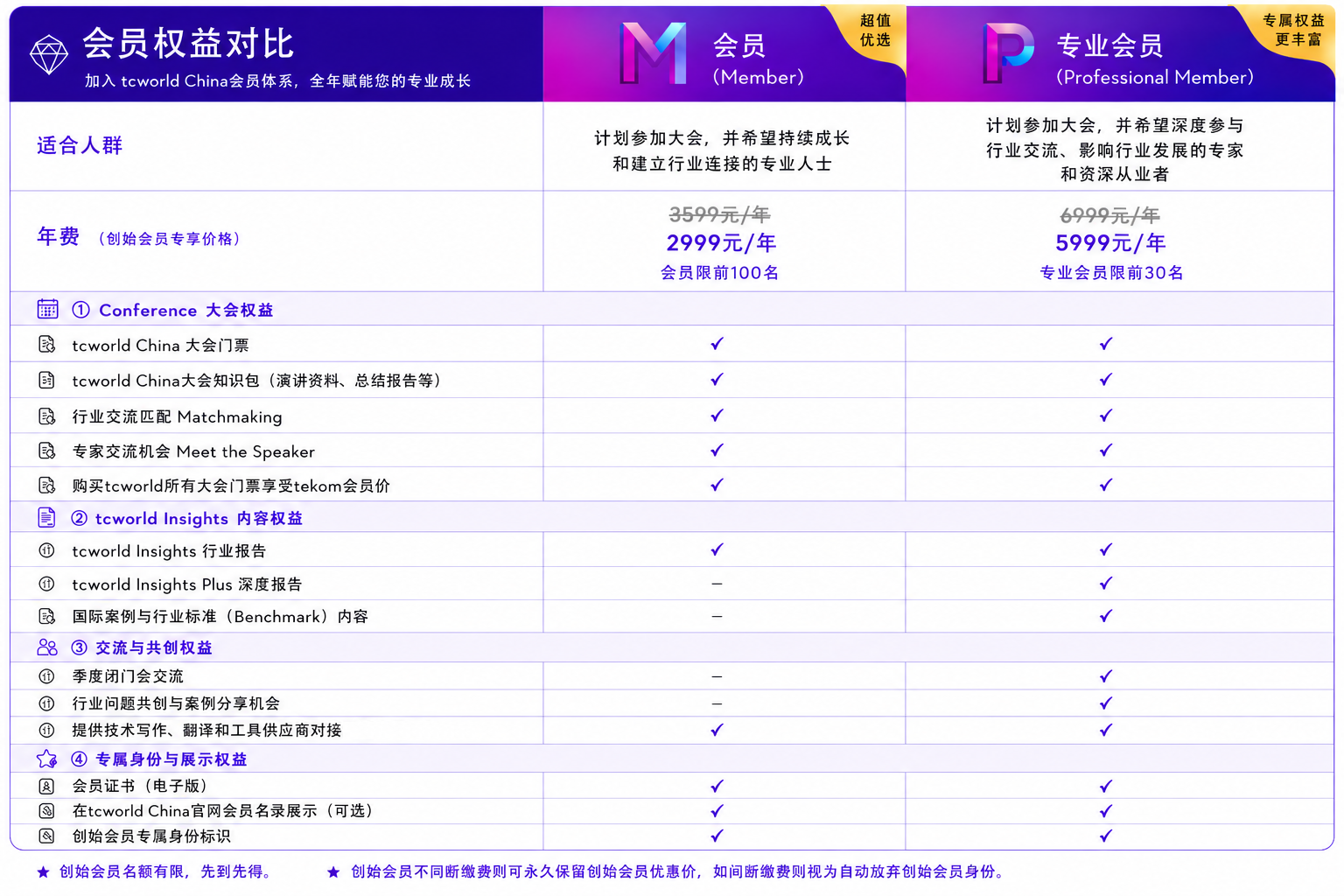Click the star before 创始会员不同断缴费 note
The image size is (1344, 896).
[333, 871]
